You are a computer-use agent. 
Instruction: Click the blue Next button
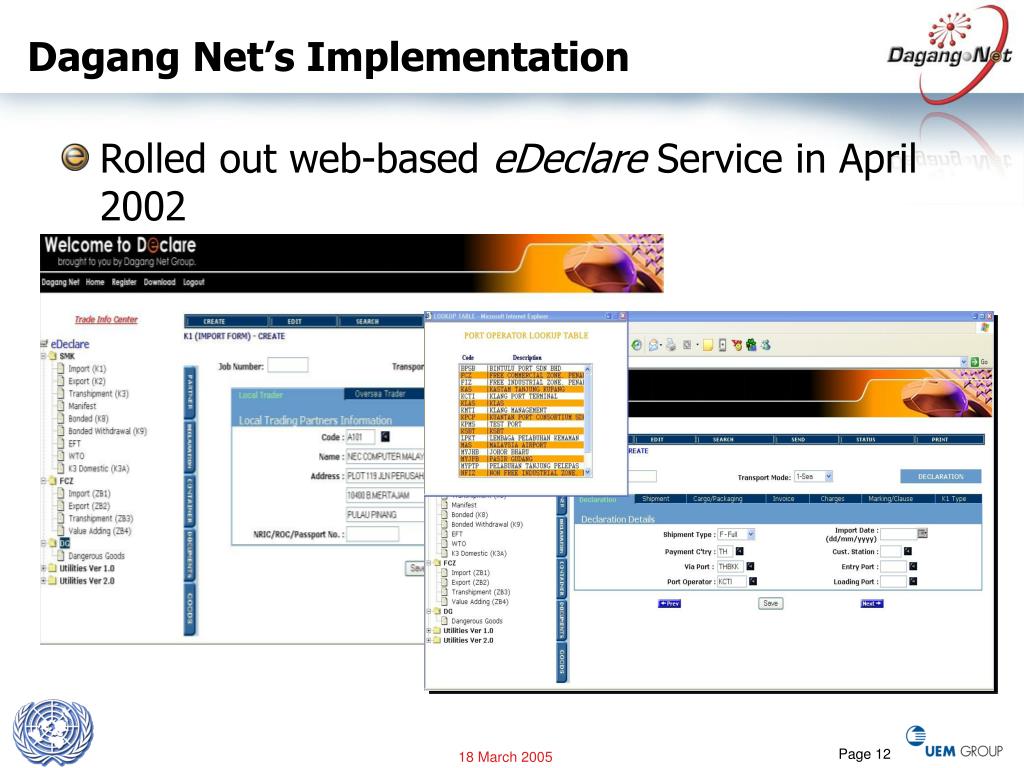872,603
